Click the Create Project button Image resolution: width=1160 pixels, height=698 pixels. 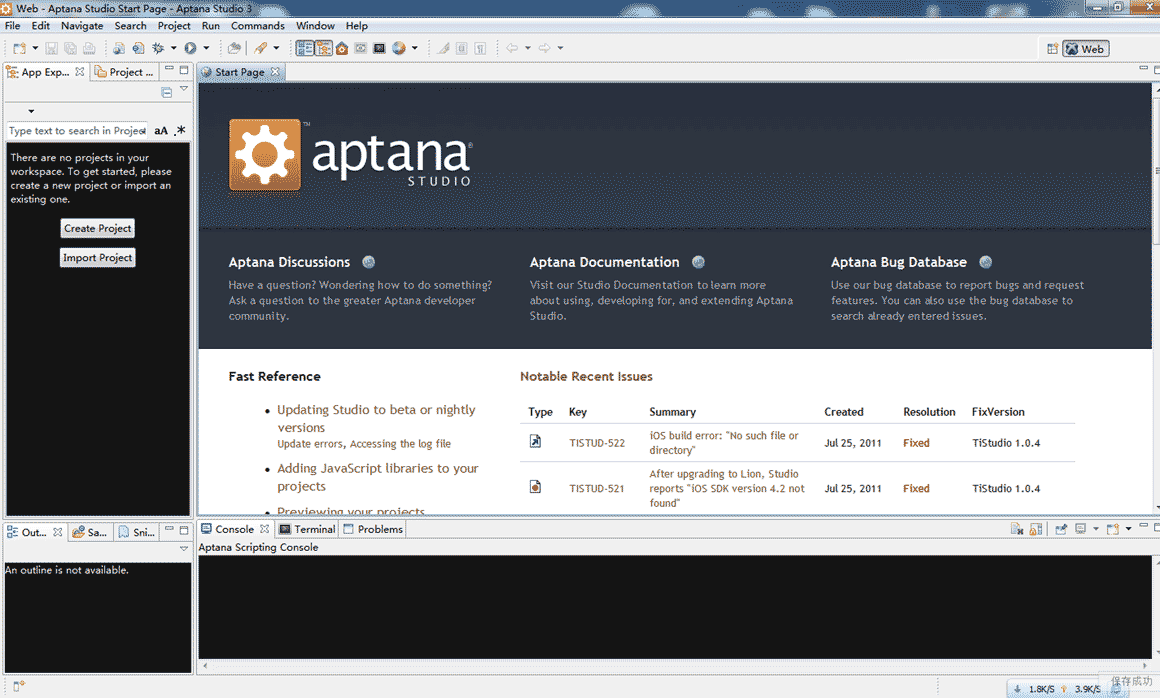point(98,228)
